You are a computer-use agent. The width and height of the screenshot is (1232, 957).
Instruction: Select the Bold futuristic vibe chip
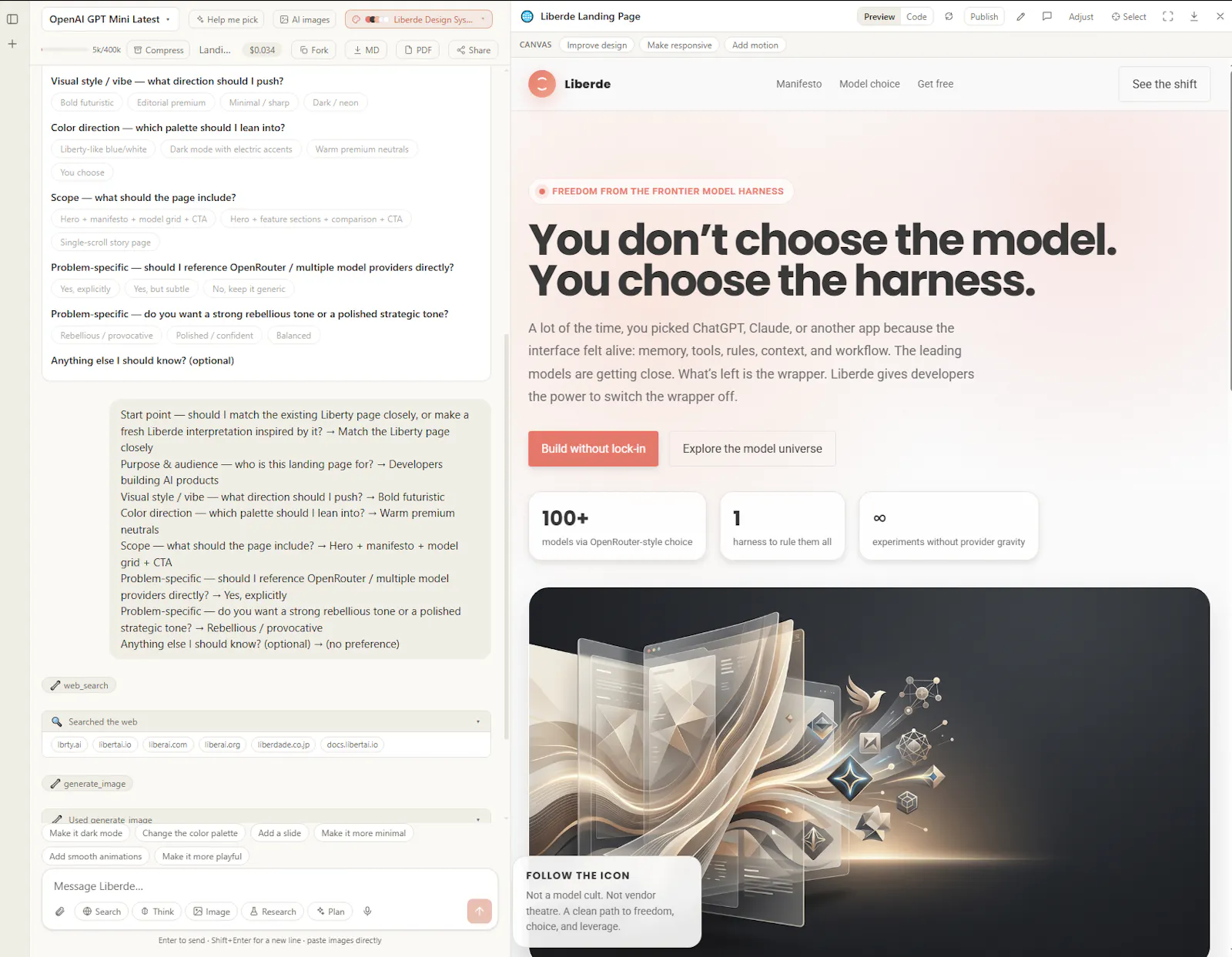[87, 102]
